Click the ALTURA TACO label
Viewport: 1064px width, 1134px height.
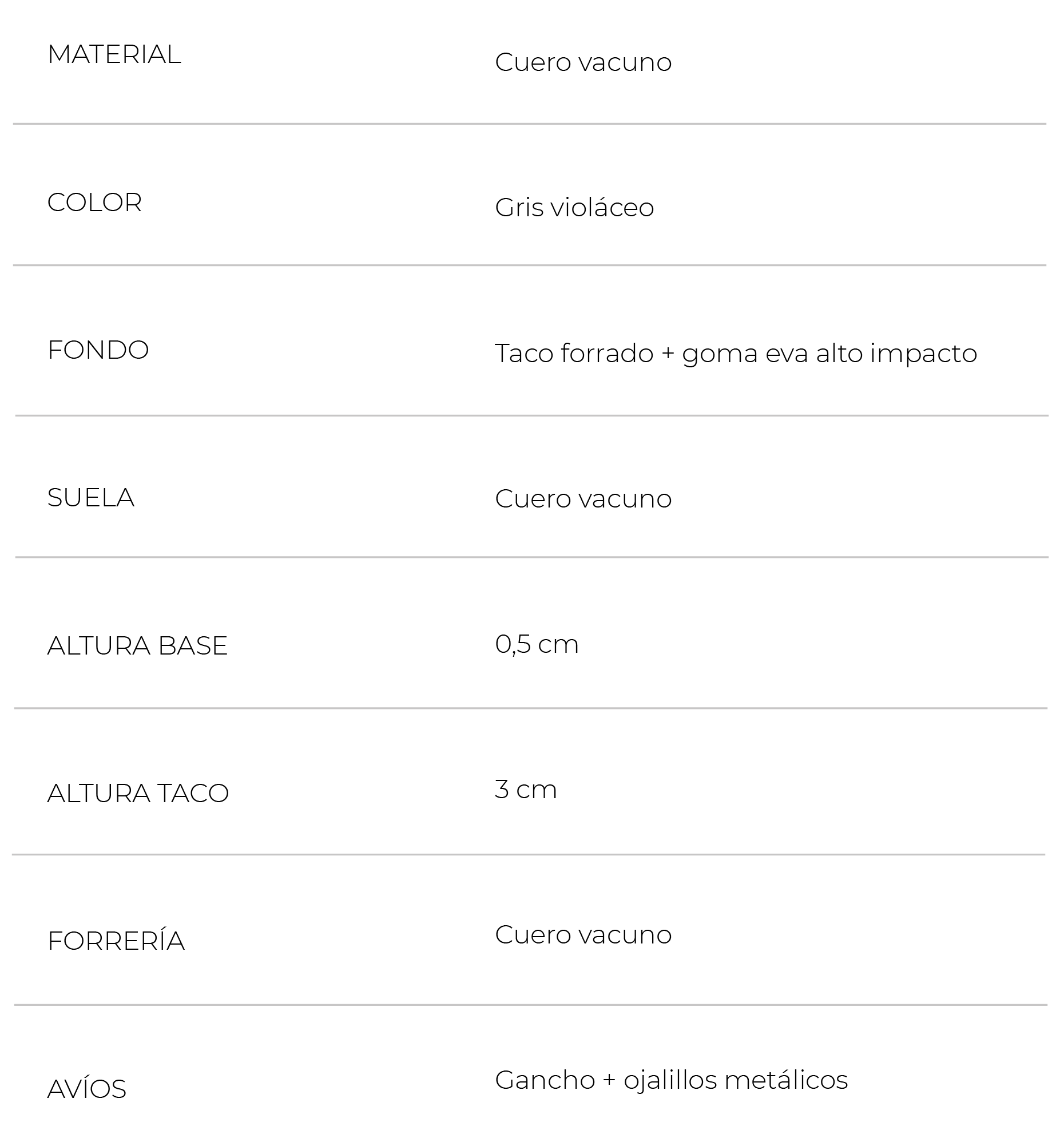[x=138, y=793]
